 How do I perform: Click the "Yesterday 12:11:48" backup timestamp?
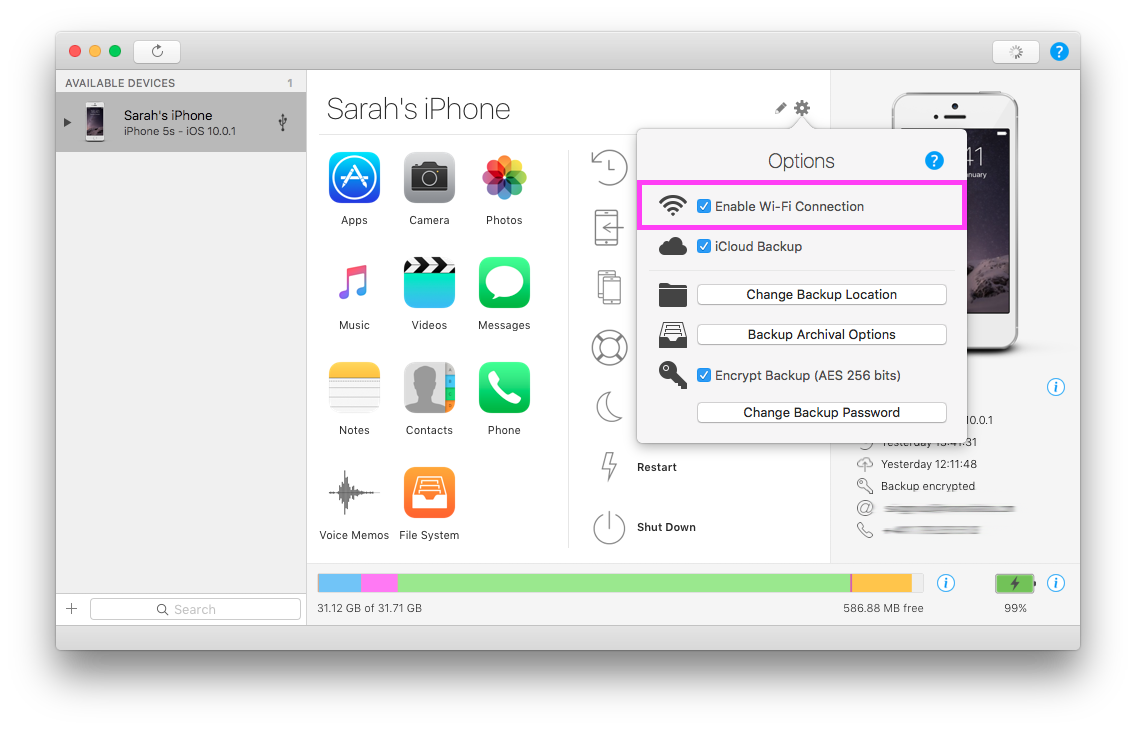pos(928,464)
